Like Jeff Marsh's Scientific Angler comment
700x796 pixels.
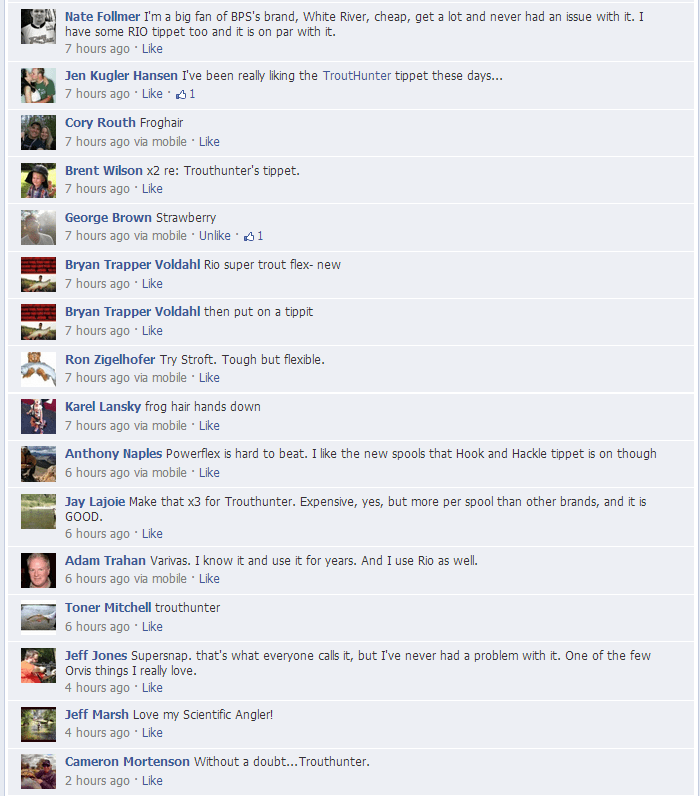click(x=152, y=733)
